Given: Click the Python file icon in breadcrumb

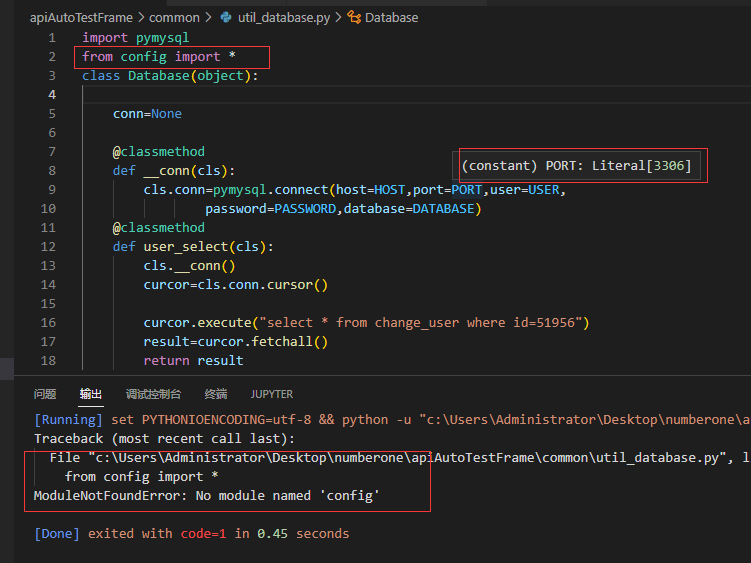Looking at the screenshot, I should point(225,17).
